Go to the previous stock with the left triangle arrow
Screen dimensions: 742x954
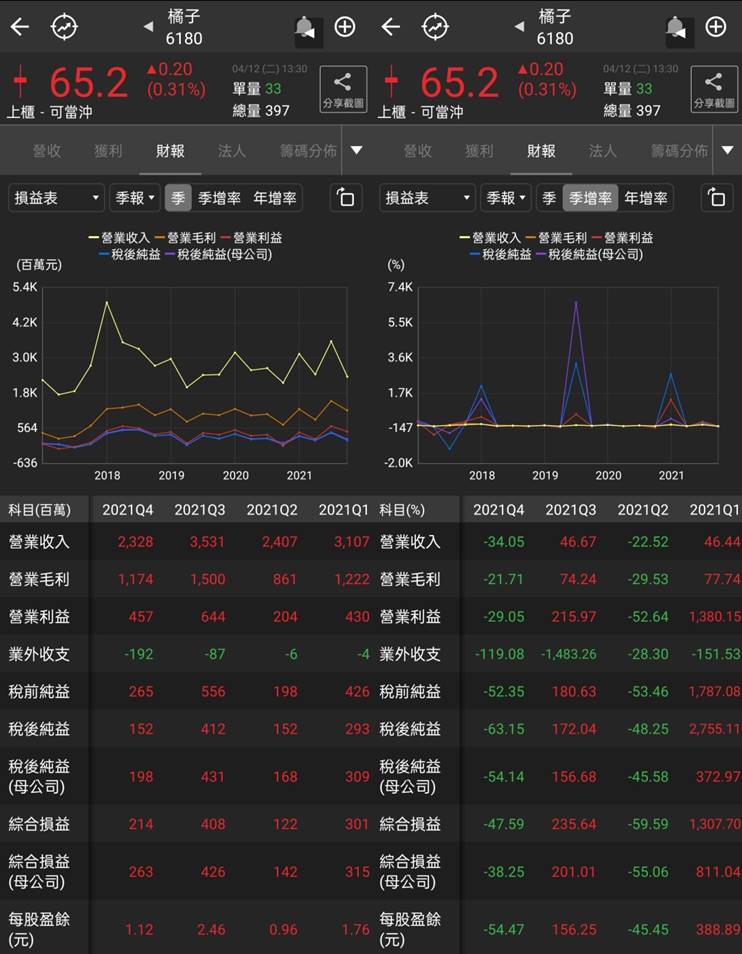point(148,27)
